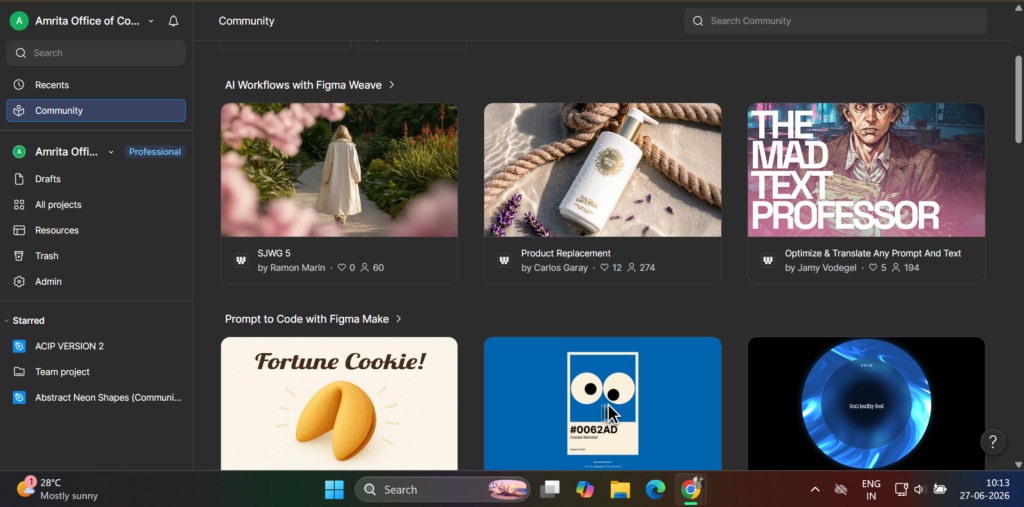Open the Fortune Cookie! thumbnail

pyautogui.click(x=339, y=404)
